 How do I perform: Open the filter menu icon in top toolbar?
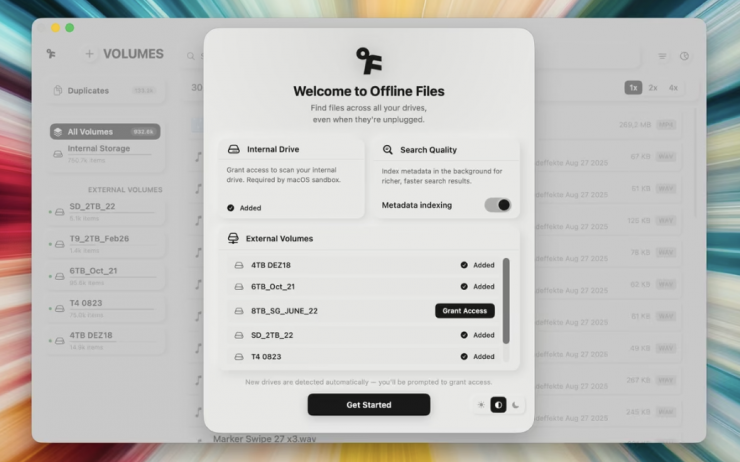tap(662, 56)
